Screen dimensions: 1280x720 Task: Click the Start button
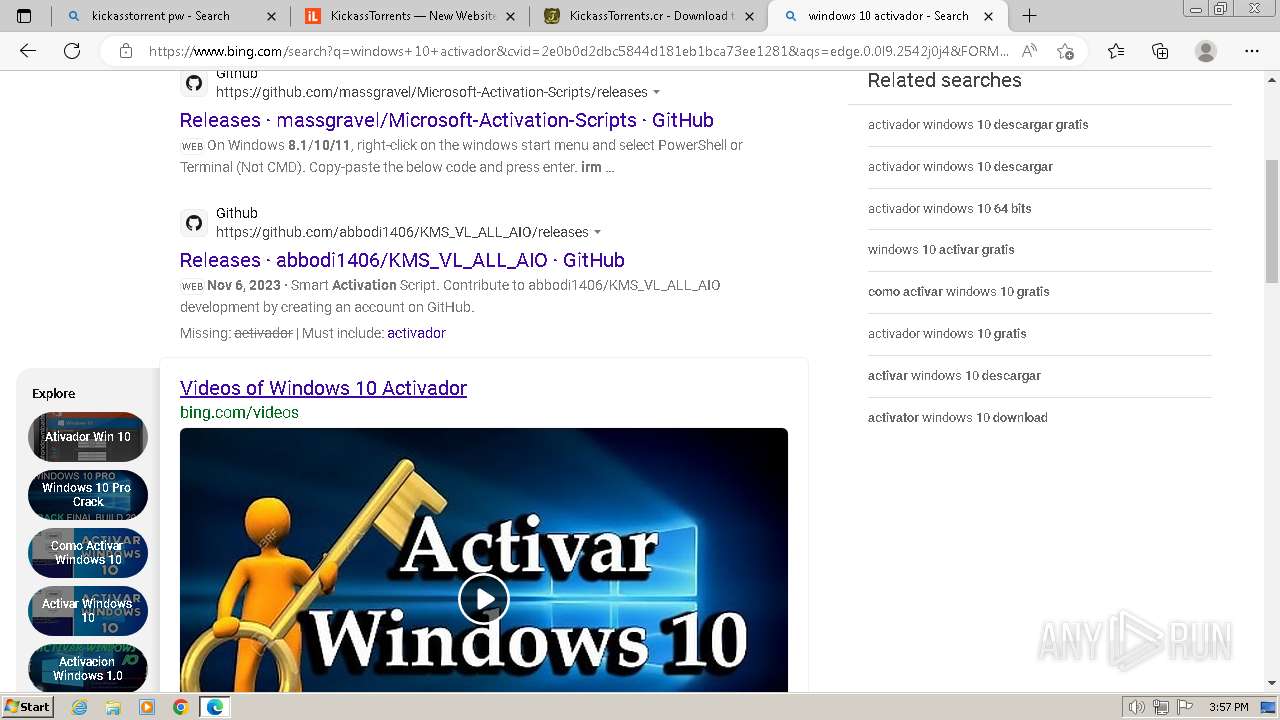click(28, 707)
